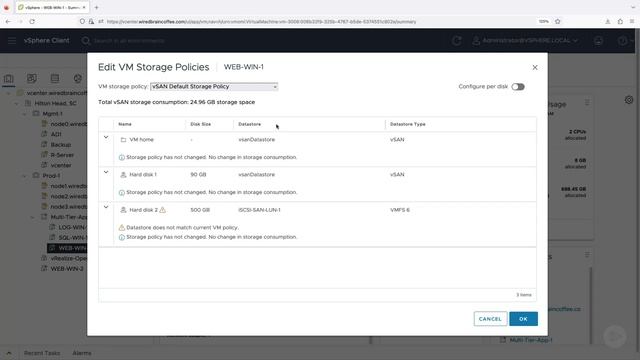The height and width of the screenshot is (360, 640).
Task: Click the 90 GB disk size cell
Action: [198, 175]
